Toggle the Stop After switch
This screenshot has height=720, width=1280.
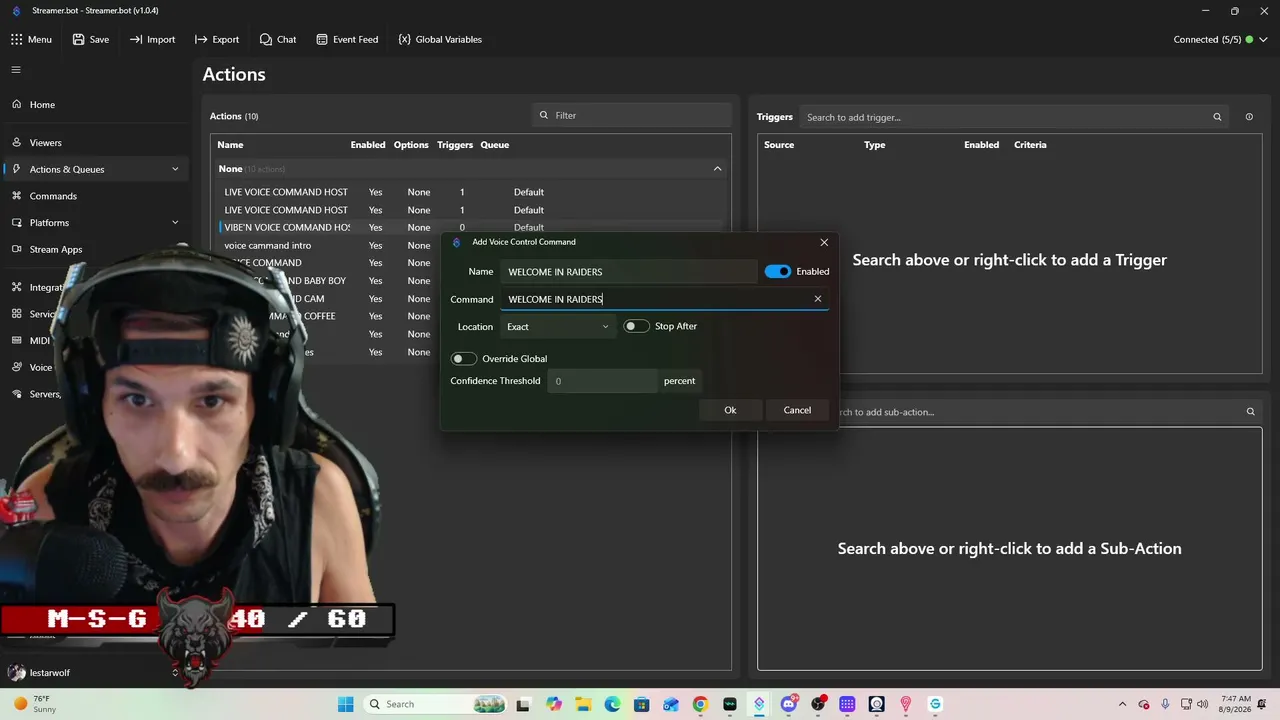point(636,326)
